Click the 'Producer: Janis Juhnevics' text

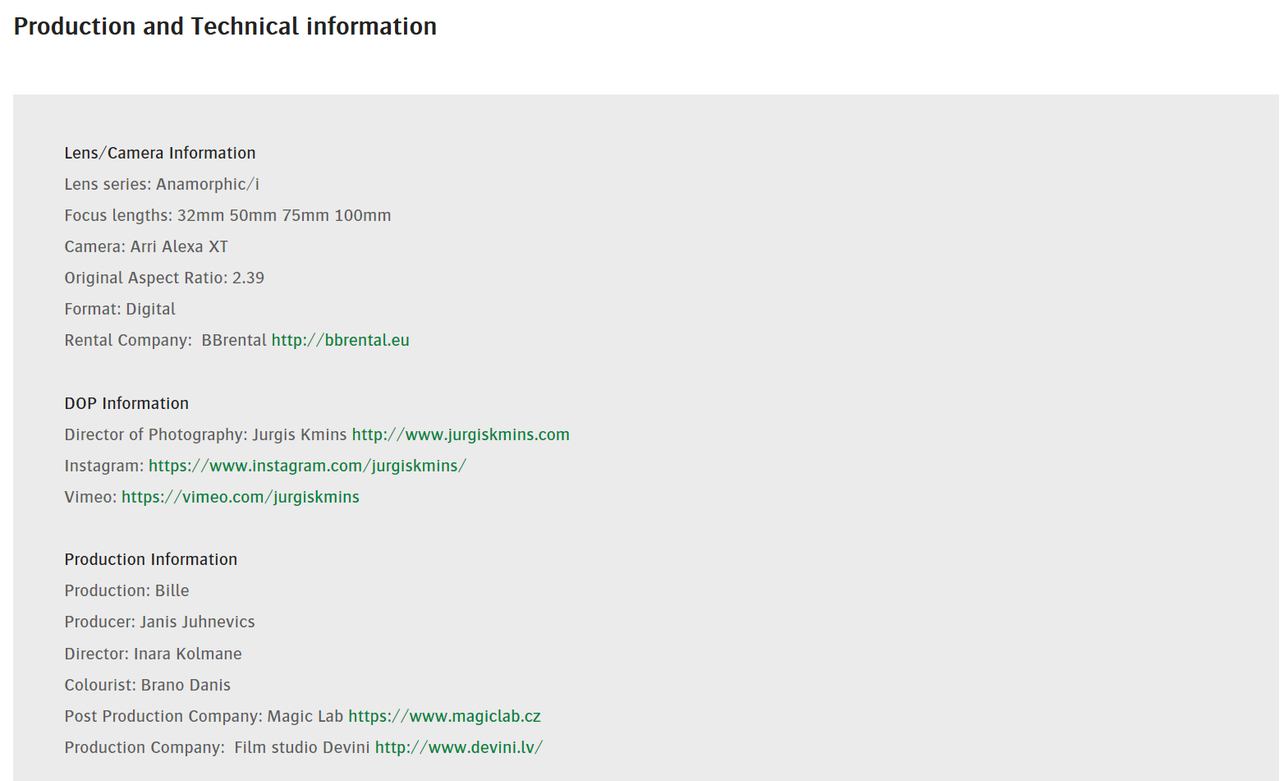click(160, 622)
